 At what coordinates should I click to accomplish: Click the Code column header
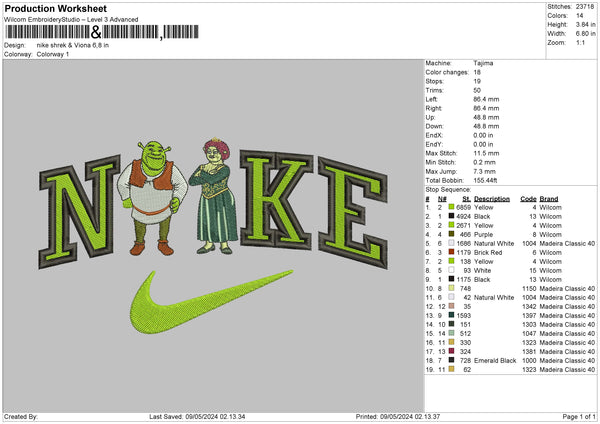coord(528,199)
